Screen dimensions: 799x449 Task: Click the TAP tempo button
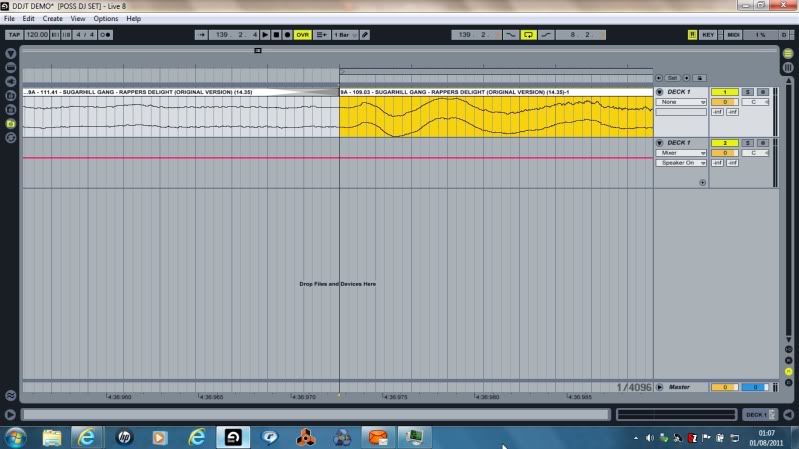coord(14,34)
